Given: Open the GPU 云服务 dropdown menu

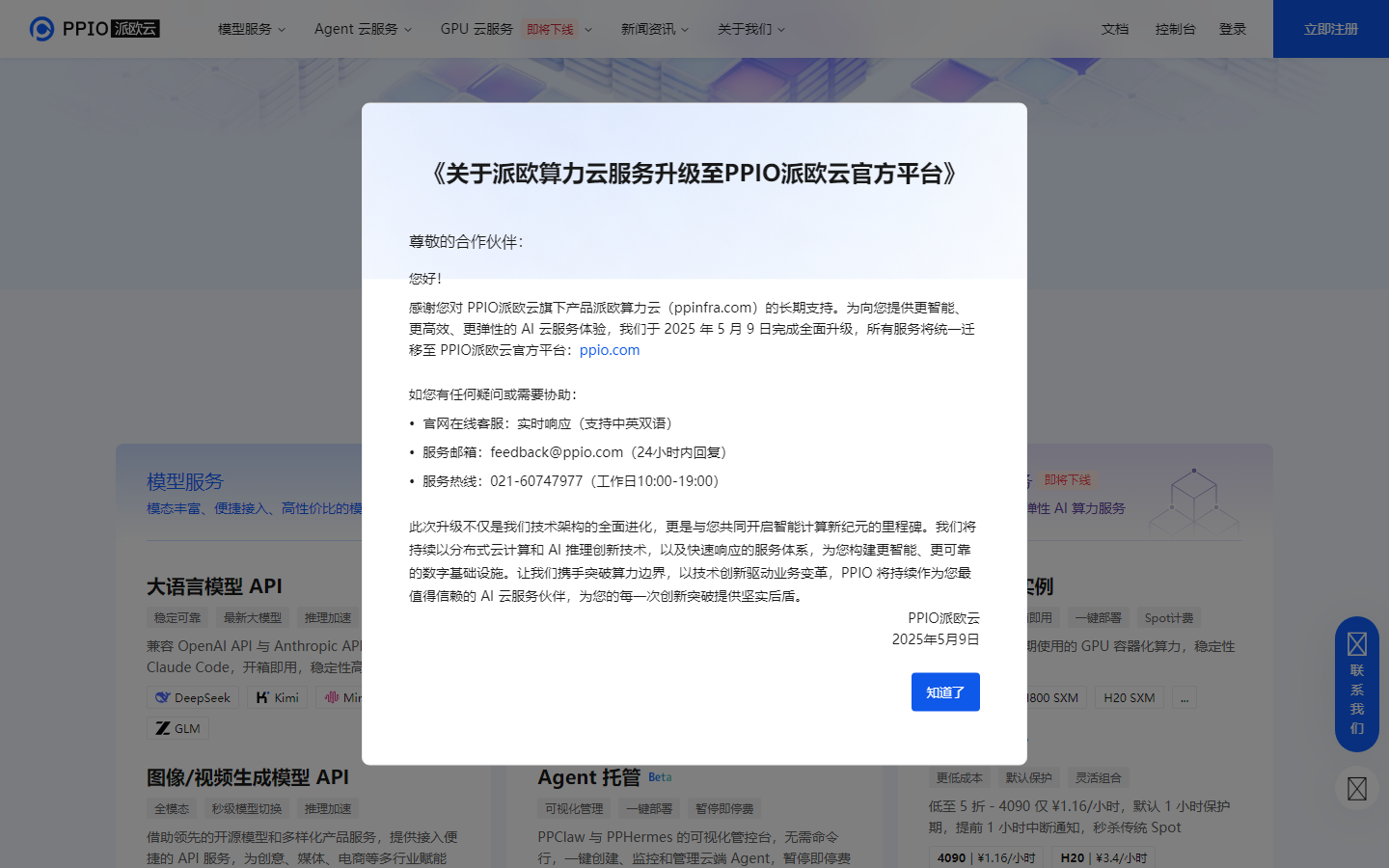Looking at the screenshot, I should (516, 29).
